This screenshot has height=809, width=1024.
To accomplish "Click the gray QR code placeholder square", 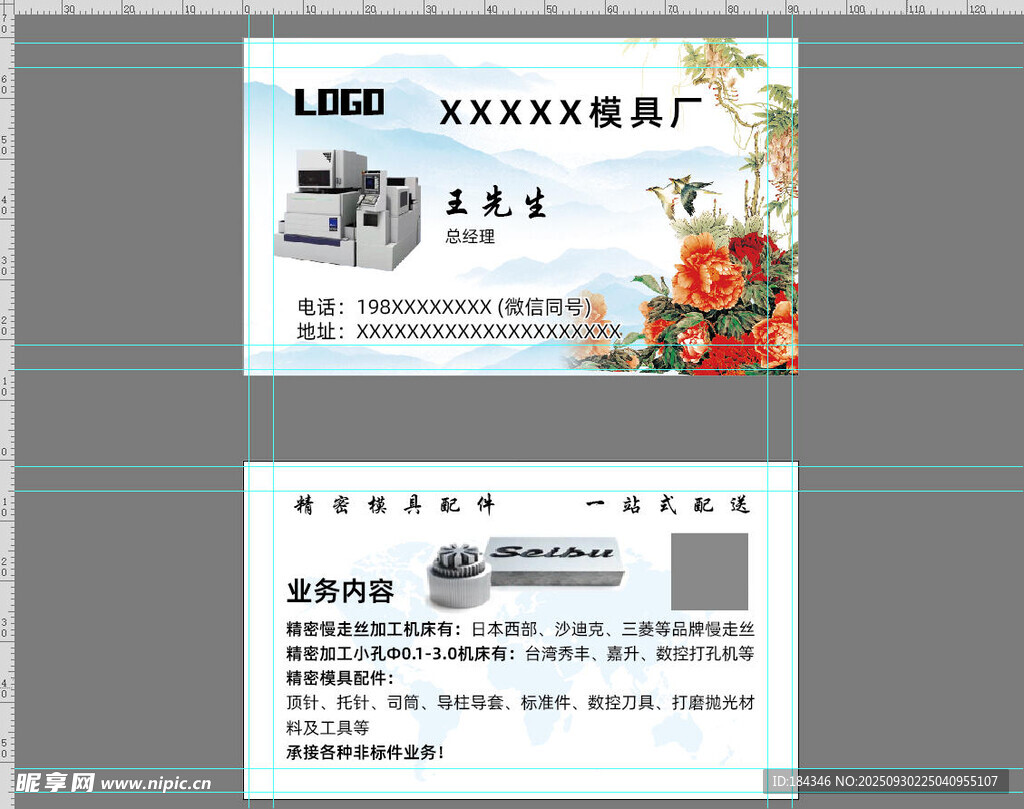I will pos(709,571).
